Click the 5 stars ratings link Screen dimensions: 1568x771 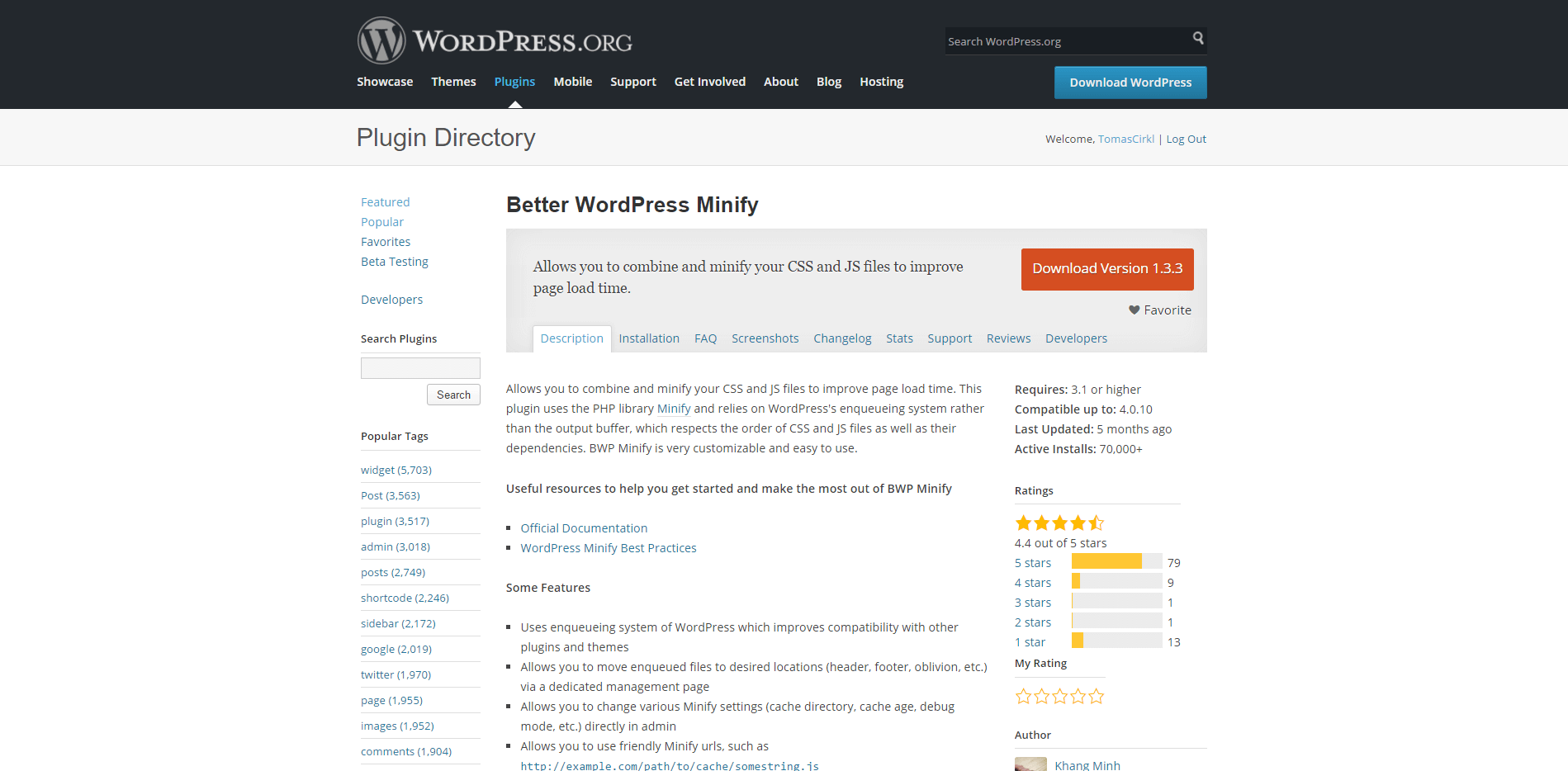coord(1033,563)
